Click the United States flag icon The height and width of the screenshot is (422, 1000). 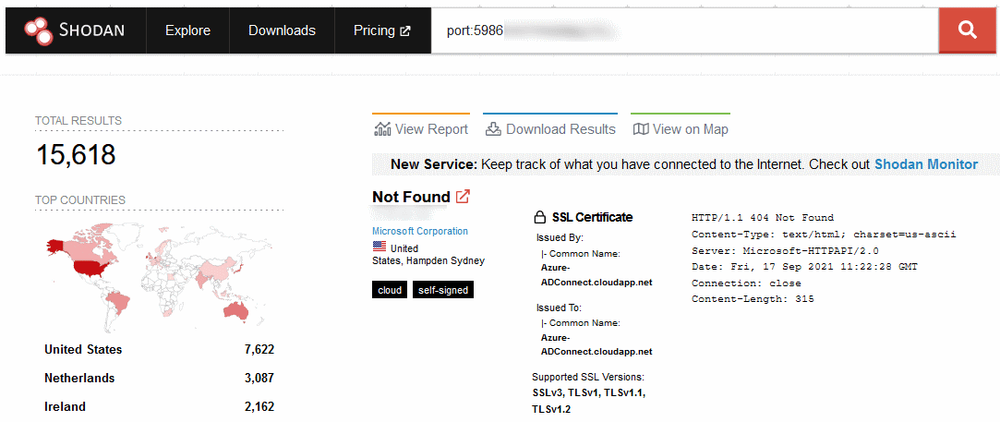[x=379, y=247]
